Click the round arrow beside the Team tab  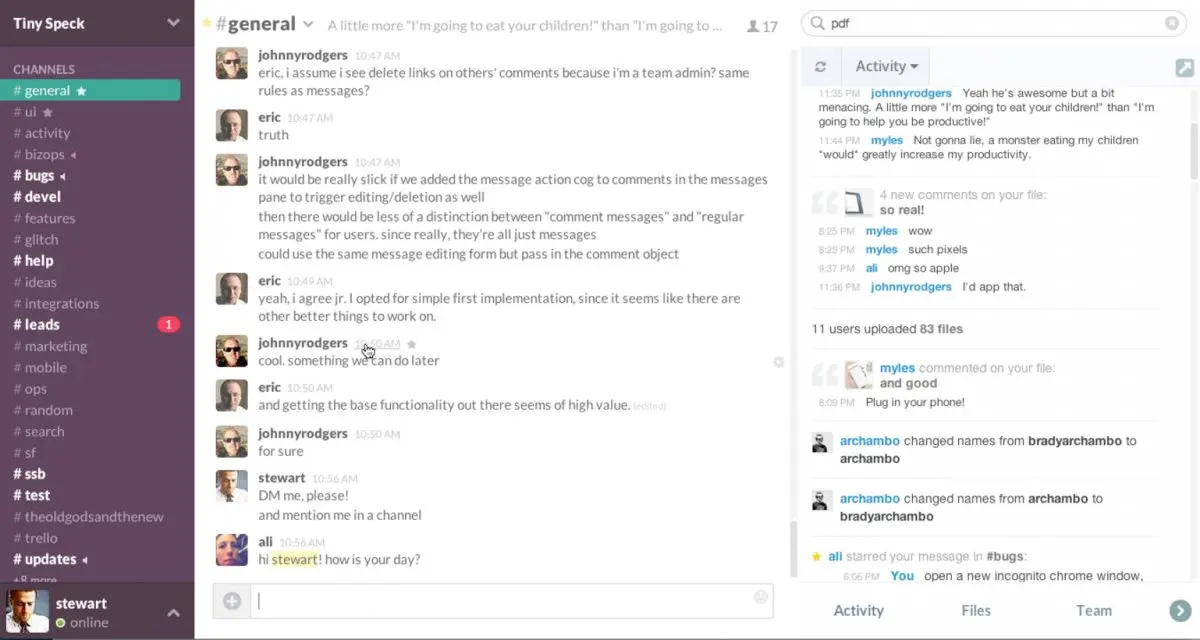pos(1179,610)
